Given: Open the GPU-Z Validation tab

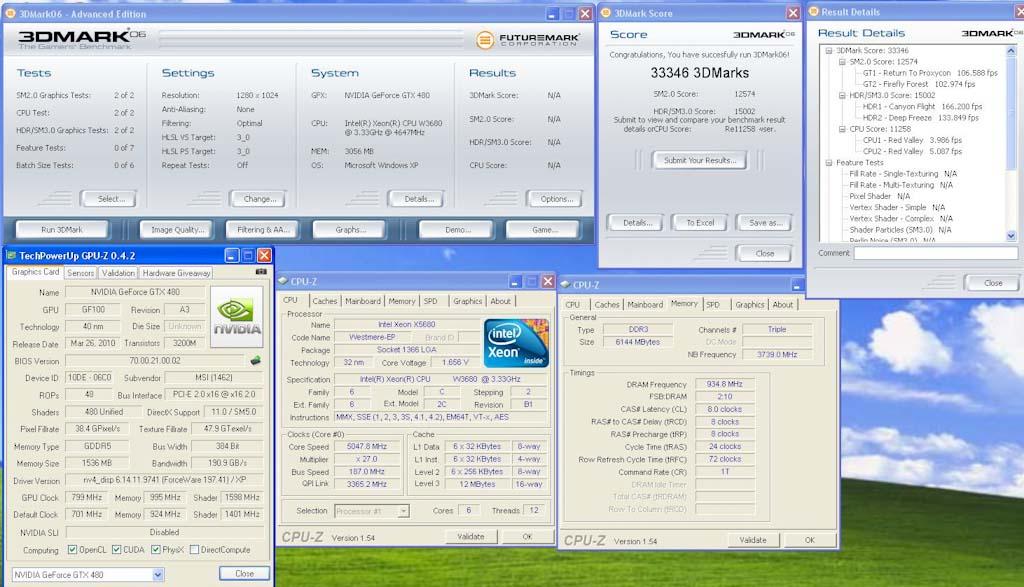Looking at the screenshot, I should (x=118, y=273).
